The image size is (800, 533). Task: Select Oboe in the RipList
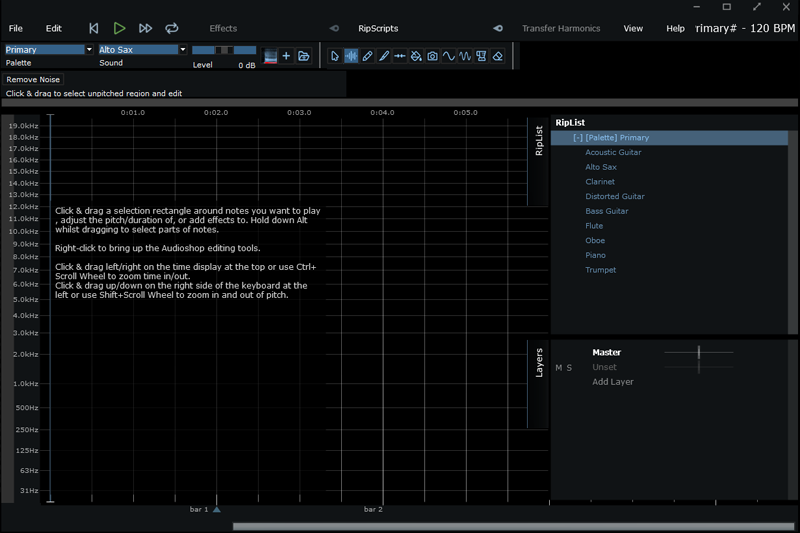pos(595,241)
